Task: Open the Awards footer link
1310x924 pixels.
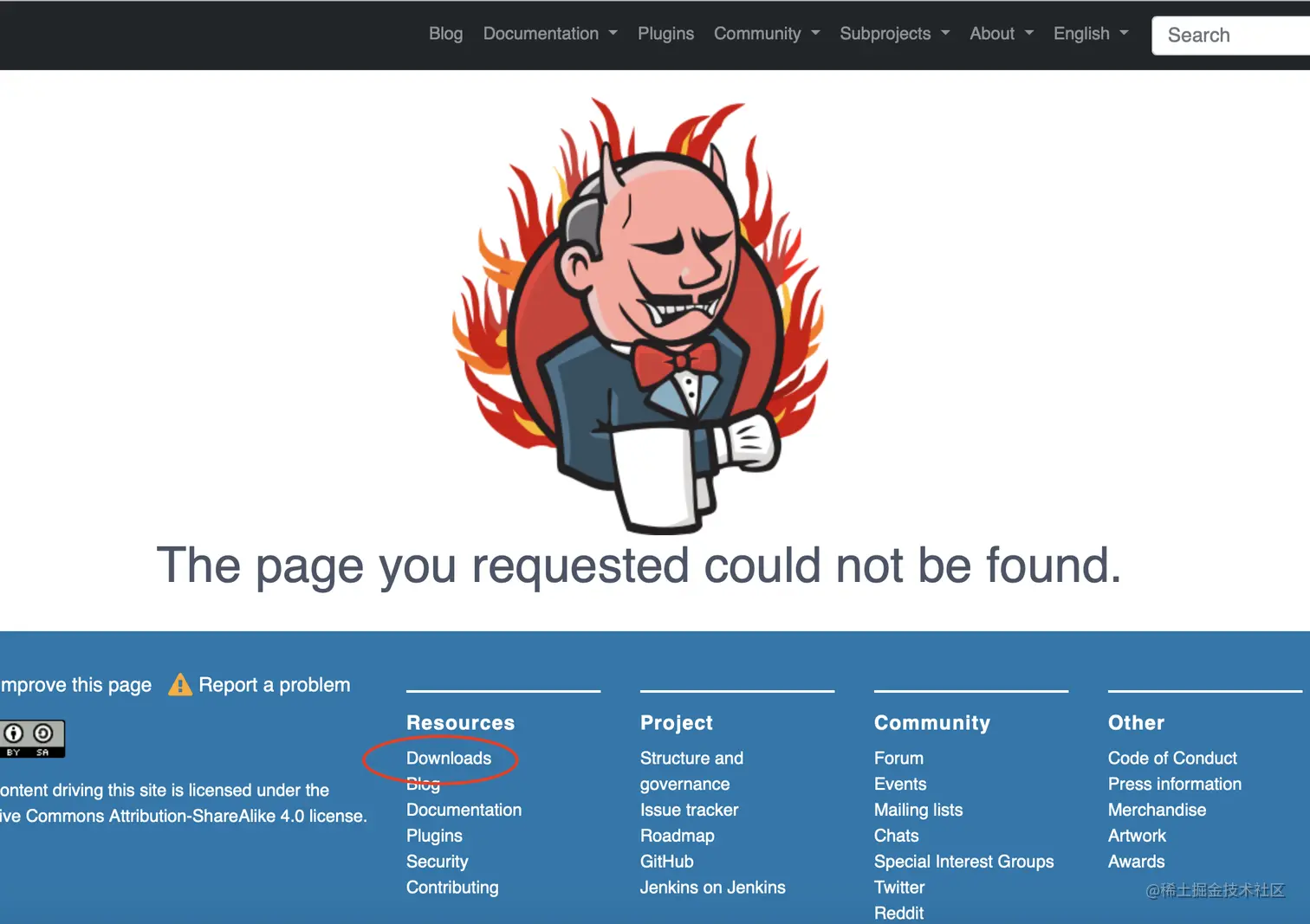Action: coord(1136,862)
